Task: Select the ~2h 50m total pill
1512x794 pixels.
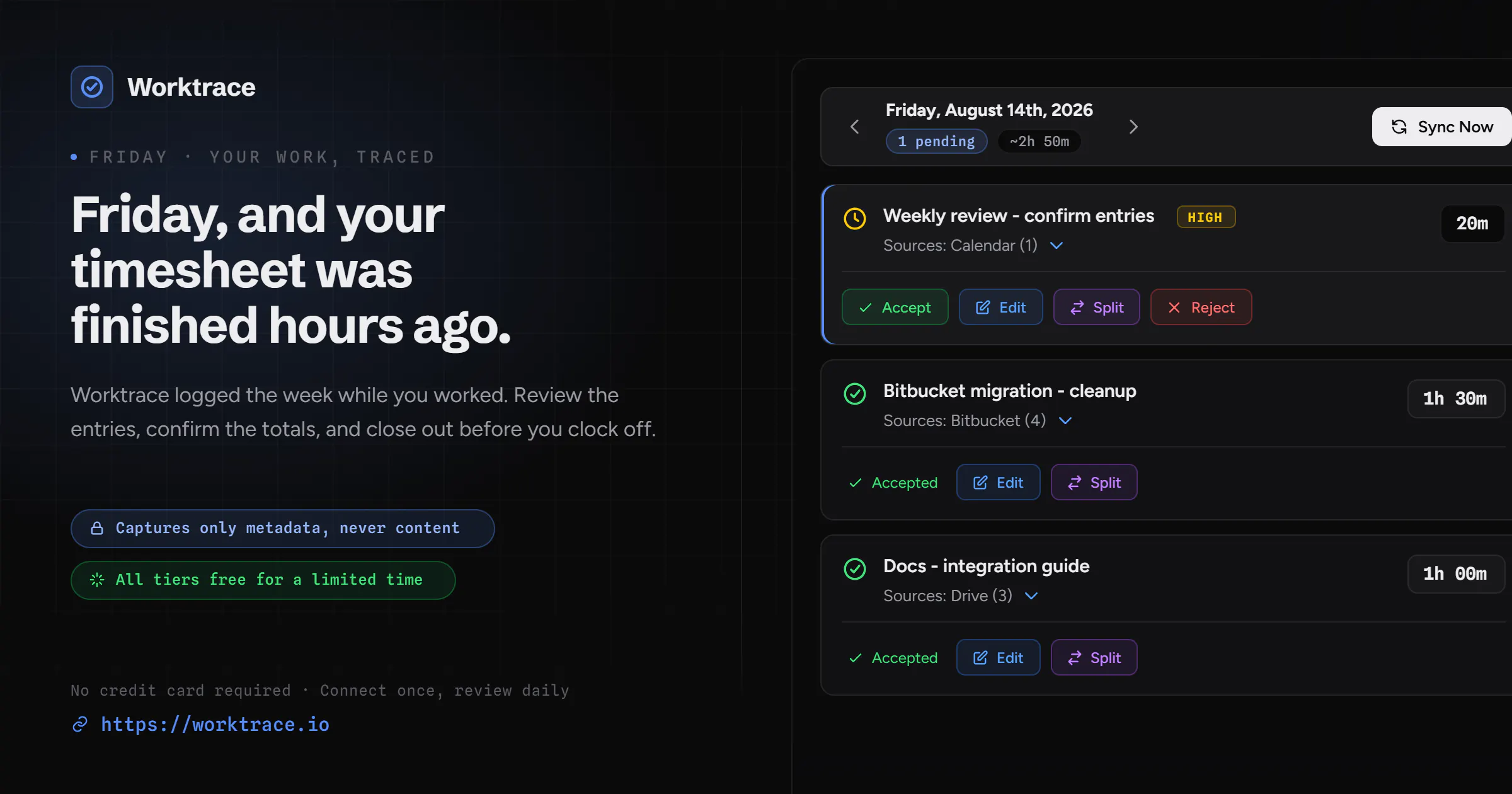Action: pos(1039,141)
